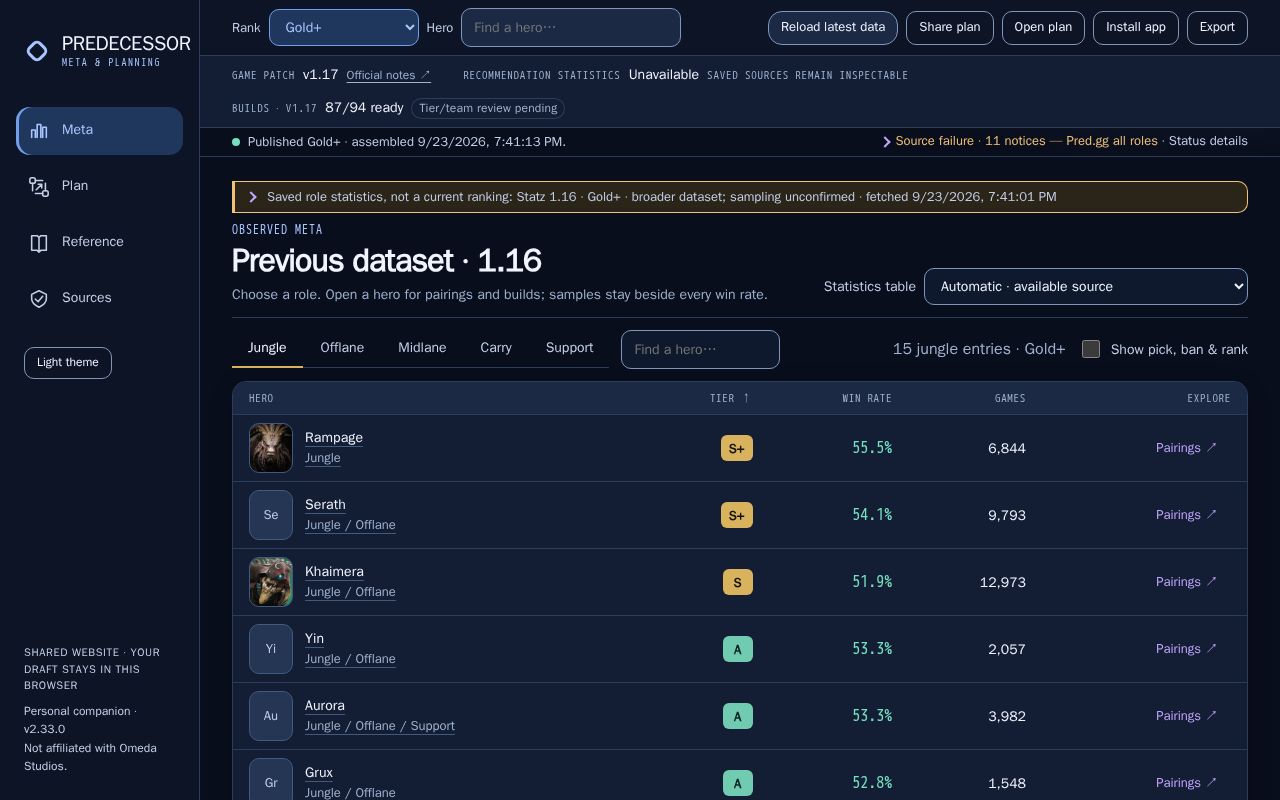The height and width of the screenshot is (800, 1280).
Task: Click Reload latest data button
Action: [x=833, y=28]
